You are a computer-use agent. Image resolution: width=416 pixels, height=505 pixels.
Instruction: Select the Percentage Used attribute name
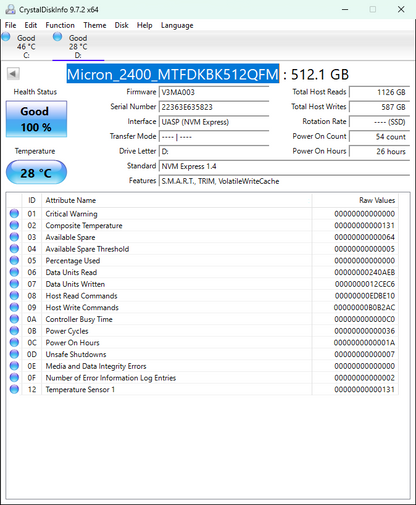73,261
